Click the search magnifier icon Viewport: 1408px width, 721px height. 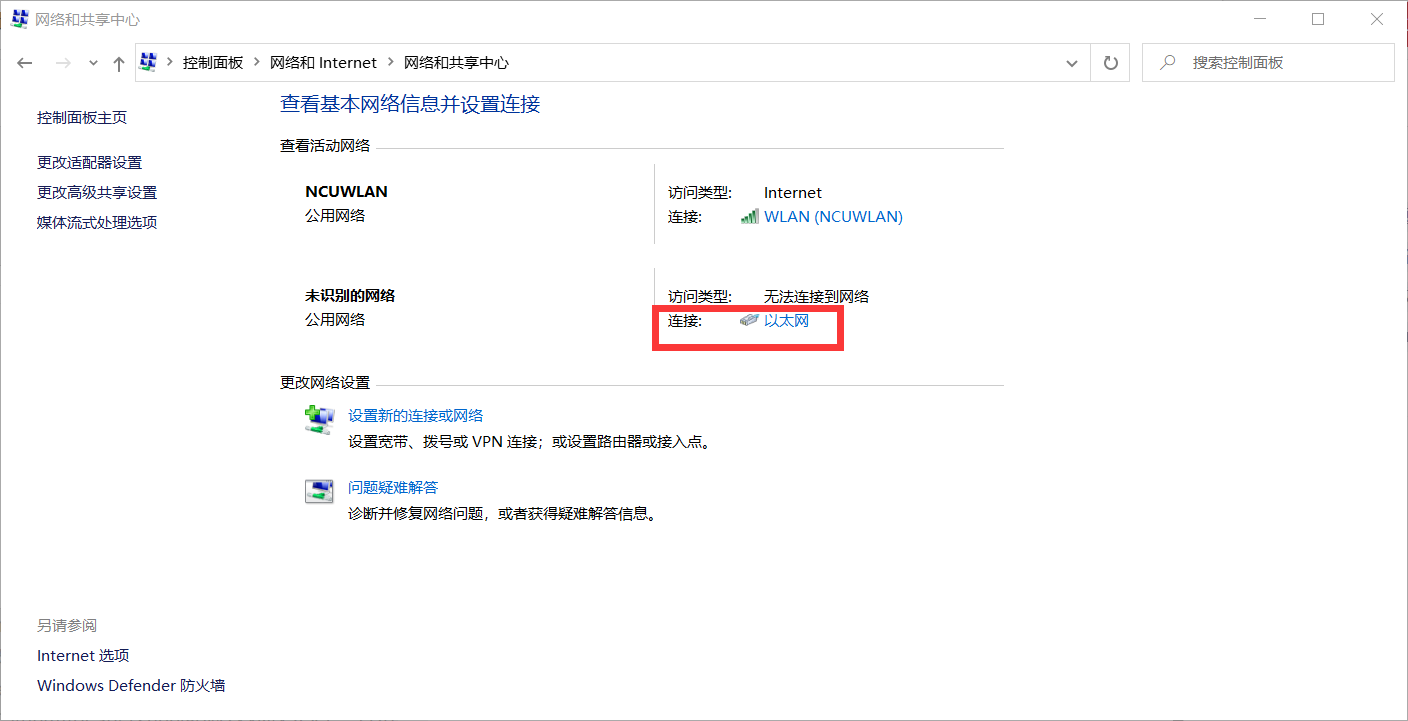click(x=1167, y=62)
